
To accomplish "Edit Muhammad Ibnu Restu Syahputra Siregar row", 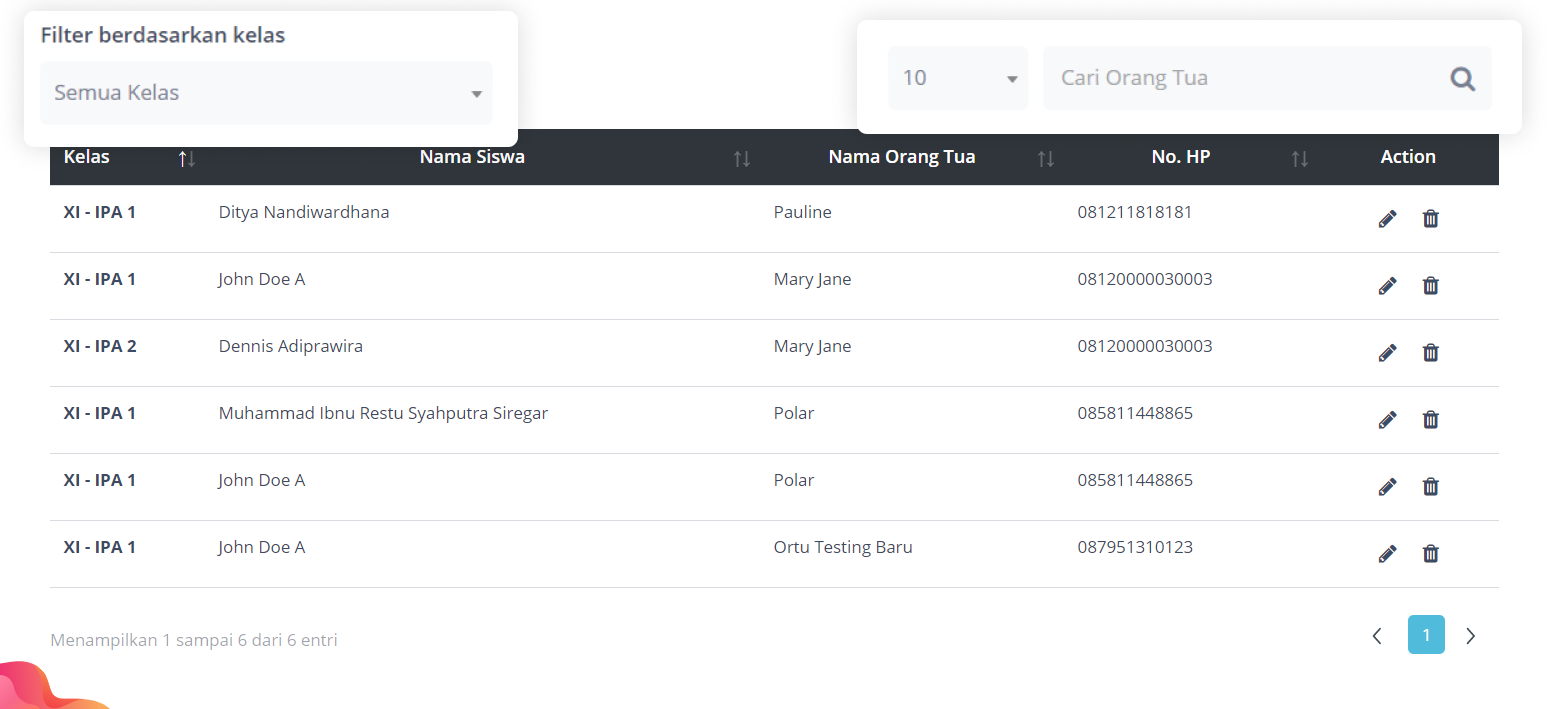I will pos(1387,420).
